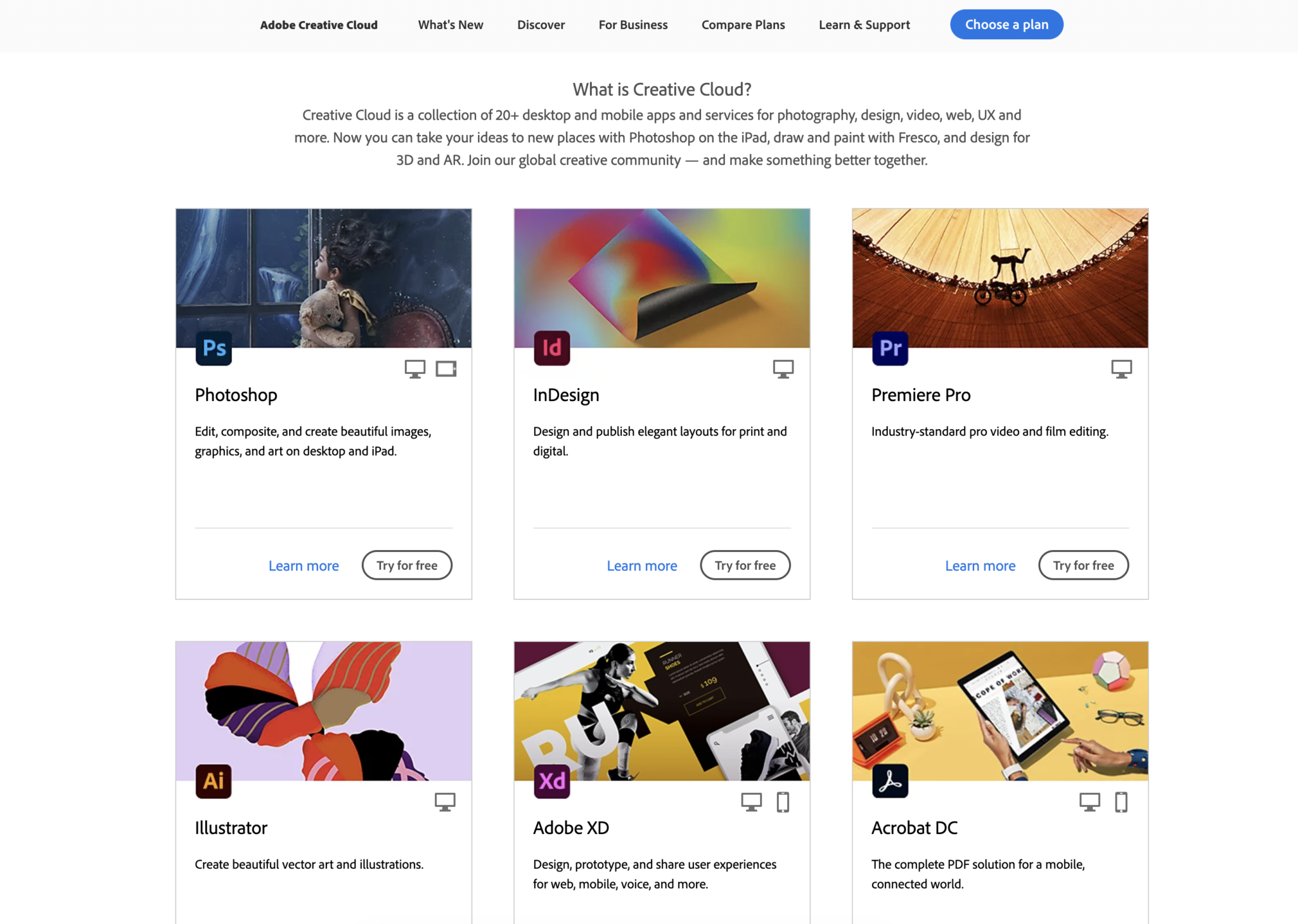Click the mobile device icon on Adobe XD card
This screenshot has height=924, width=1298.
pyautogui.click(x=783, y=800)
